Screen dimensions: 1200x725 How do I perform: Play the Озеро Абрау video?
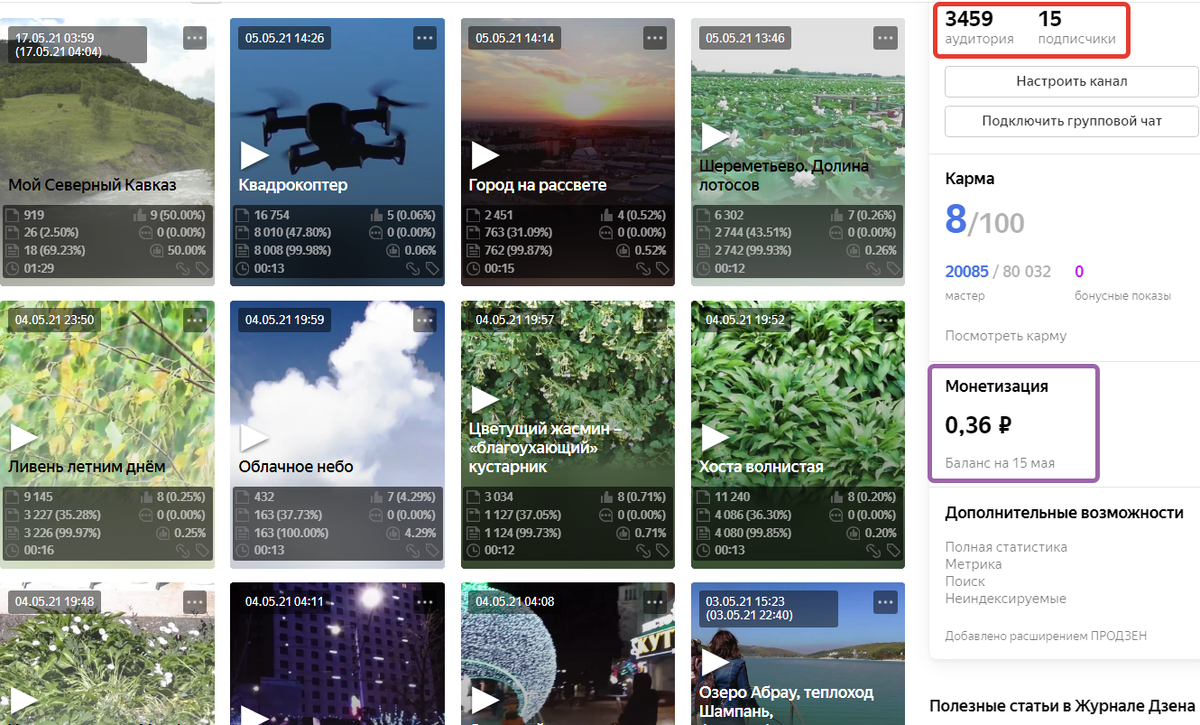715,662
